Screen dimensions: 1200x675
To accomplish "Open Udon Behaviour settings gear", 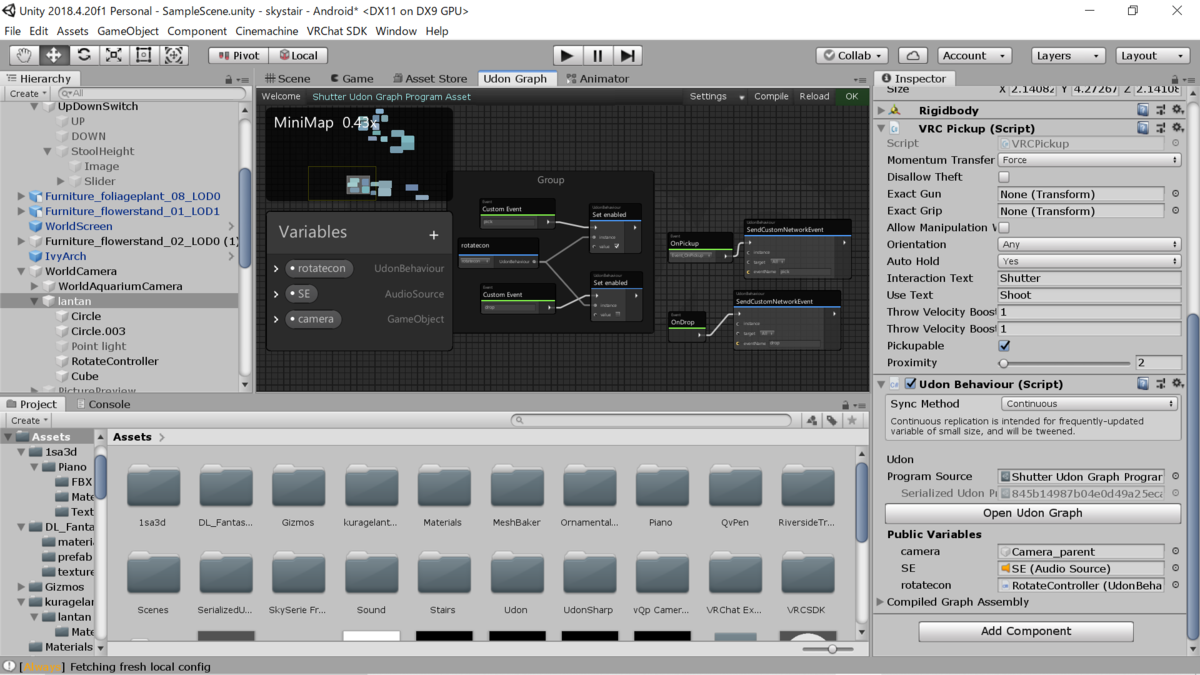I will tap(1177, 384).
